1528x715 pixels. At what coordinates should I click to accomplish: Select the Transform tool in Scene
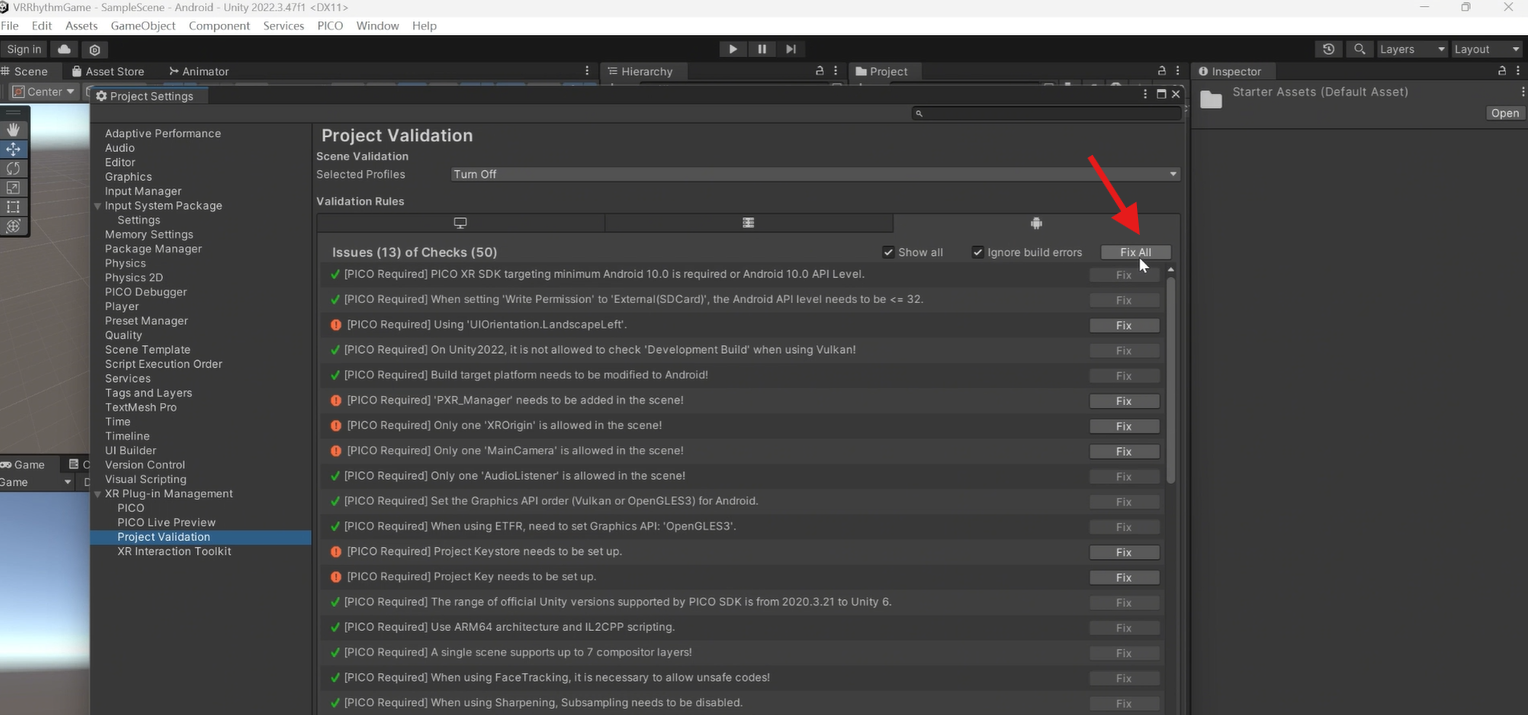point(13,226)
